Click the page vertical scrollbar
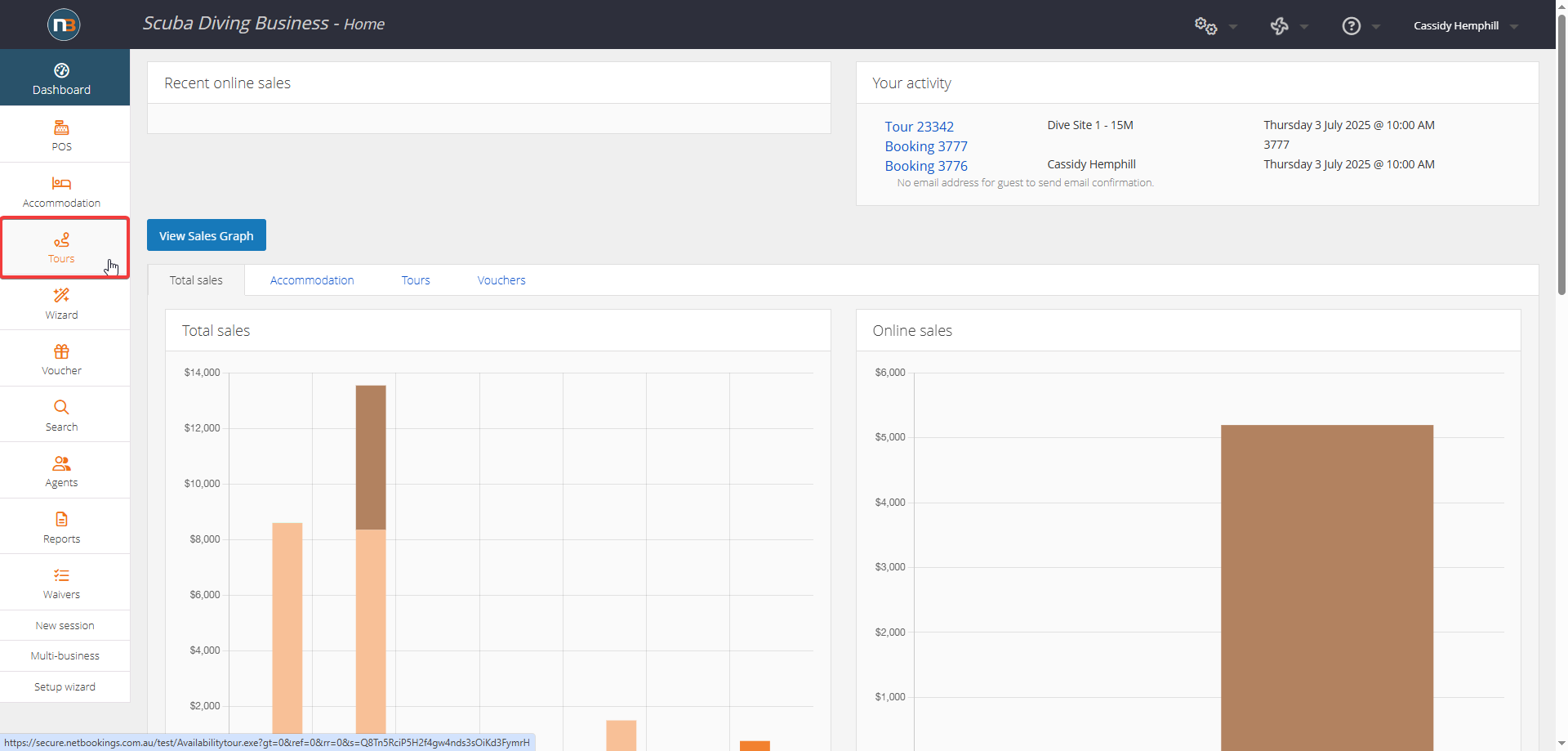Screen dimensions: 1568x751 1561,155
